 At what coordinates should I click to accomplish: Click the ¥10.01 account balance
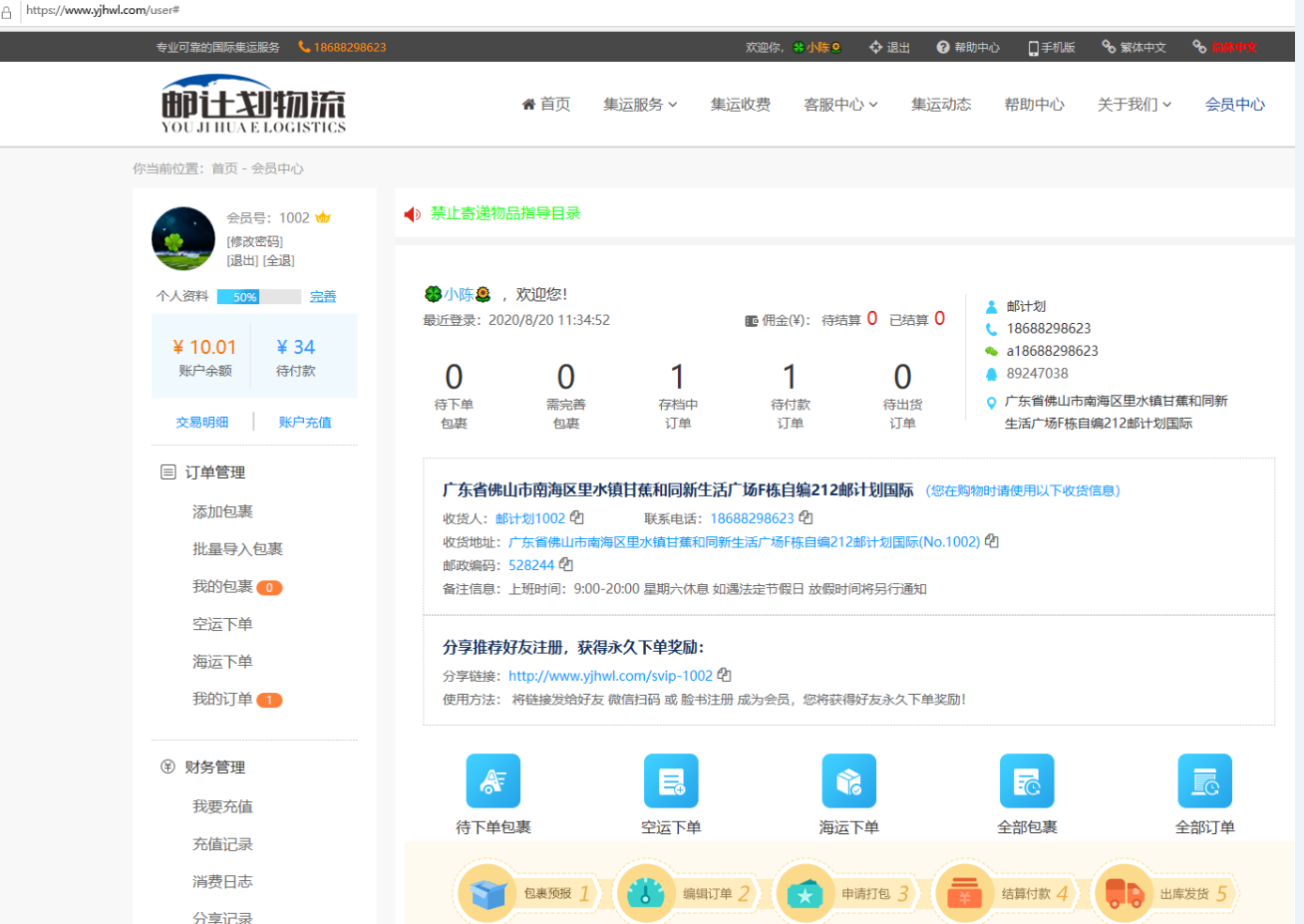tap(204, 347)
